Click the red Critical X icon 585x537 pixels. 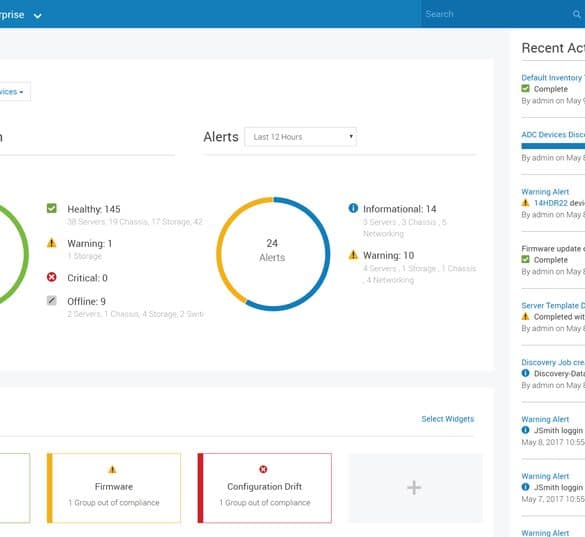[52, 277]
